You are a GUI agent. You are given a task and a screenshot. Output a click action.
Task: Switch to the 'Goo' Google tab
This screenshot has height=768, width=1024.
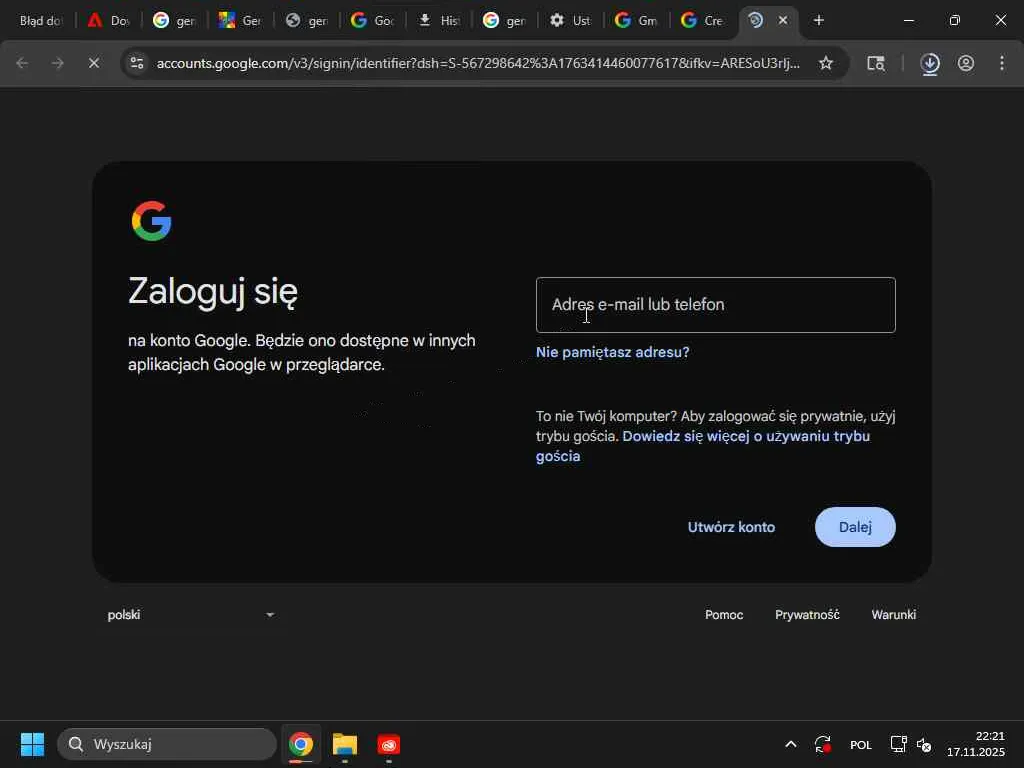pos(372,20)
